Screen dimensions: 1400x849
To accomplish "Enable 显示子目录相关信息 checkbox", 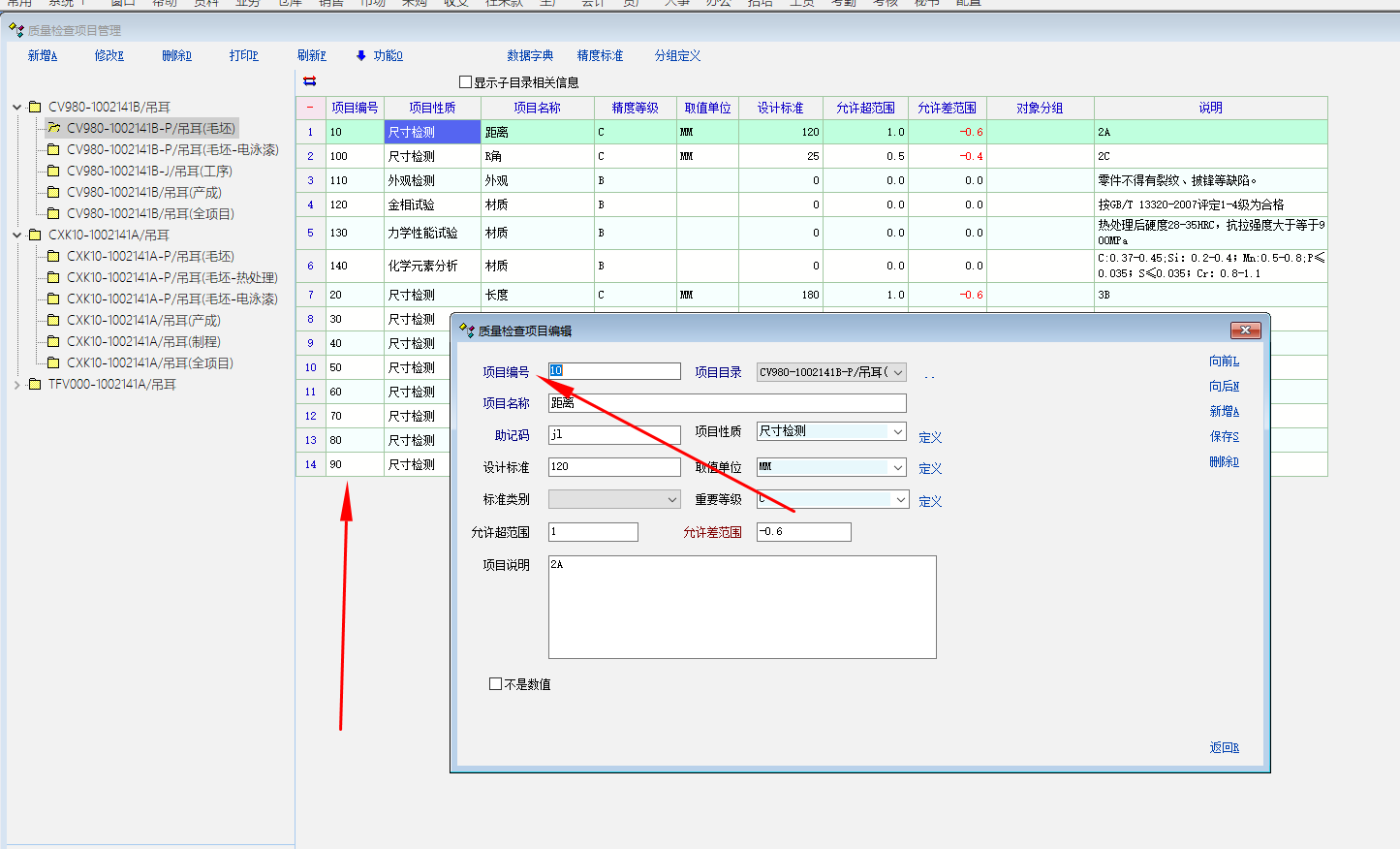I will coord(465,82).
